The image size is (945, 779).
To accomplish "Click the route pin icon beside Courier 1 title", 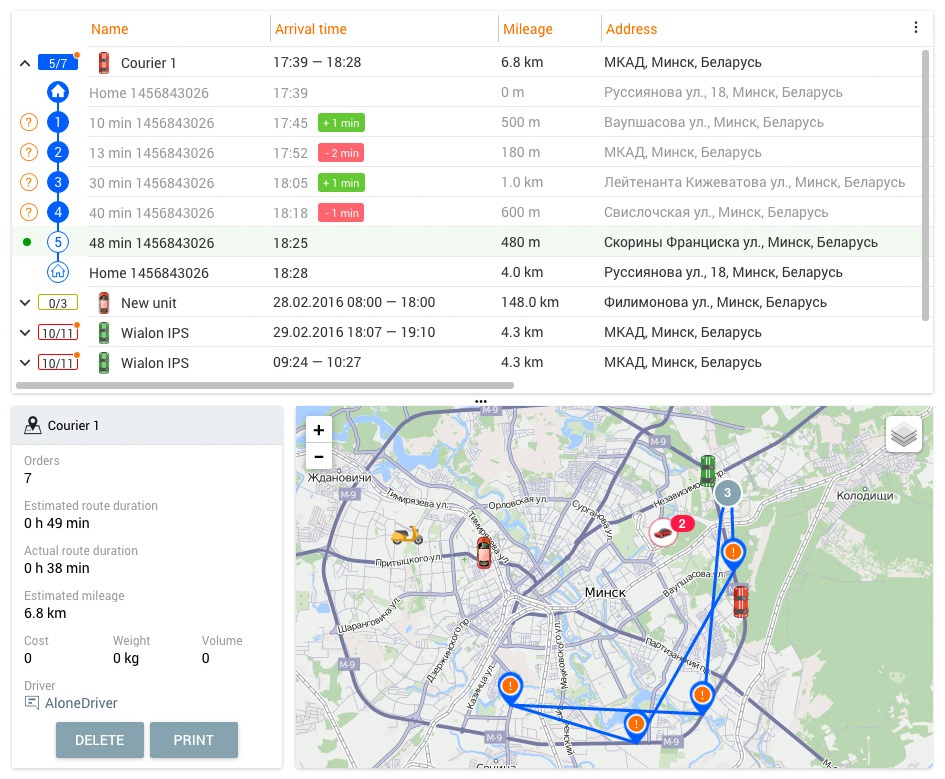I will [x=33, y=425].
